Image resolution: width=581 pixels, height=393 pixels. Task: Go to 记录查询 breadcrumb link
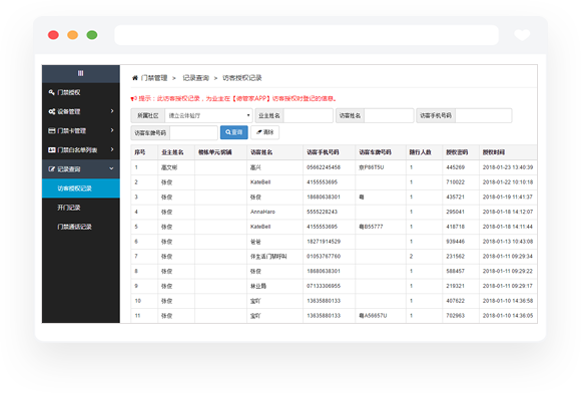tap(196, 78)
